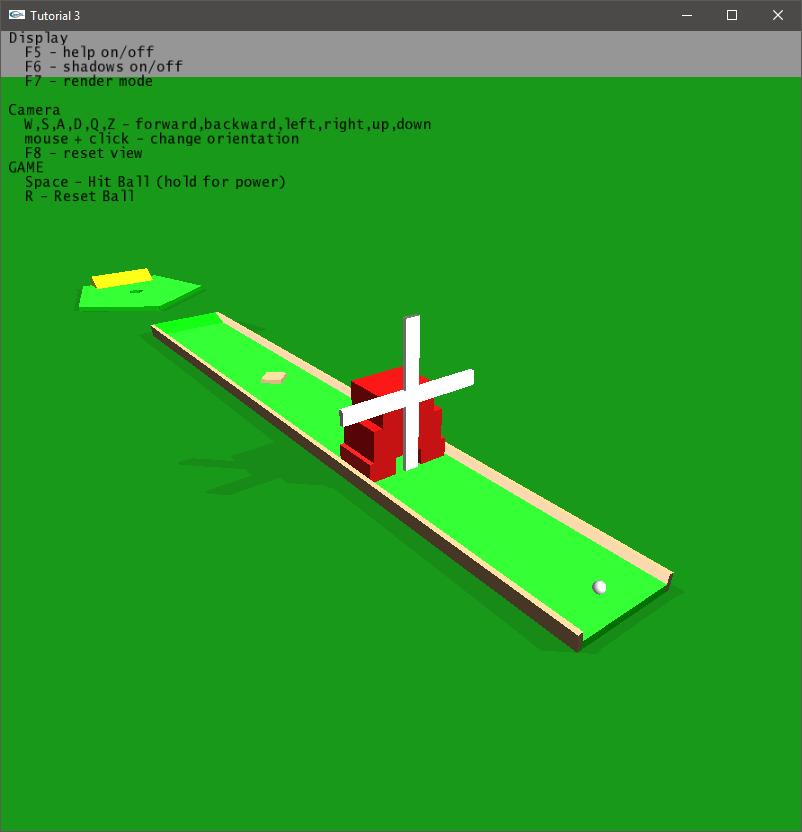Click the 'F8 - reset view' text
This screenshot has height=832, width=802.
(83, 153)
